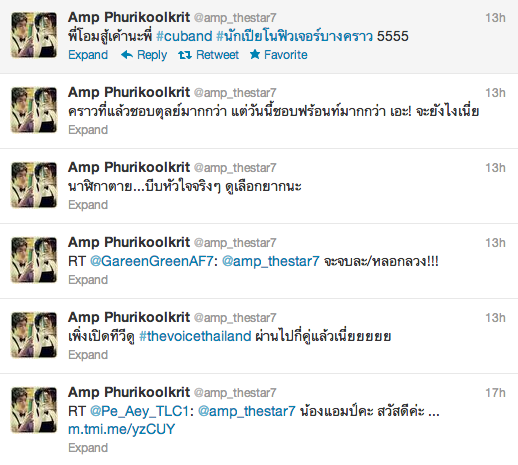Screen dimensions: 518x465
Task: Click the Reply arrow icon on first tweet
Action: click(x=127, y=55)
